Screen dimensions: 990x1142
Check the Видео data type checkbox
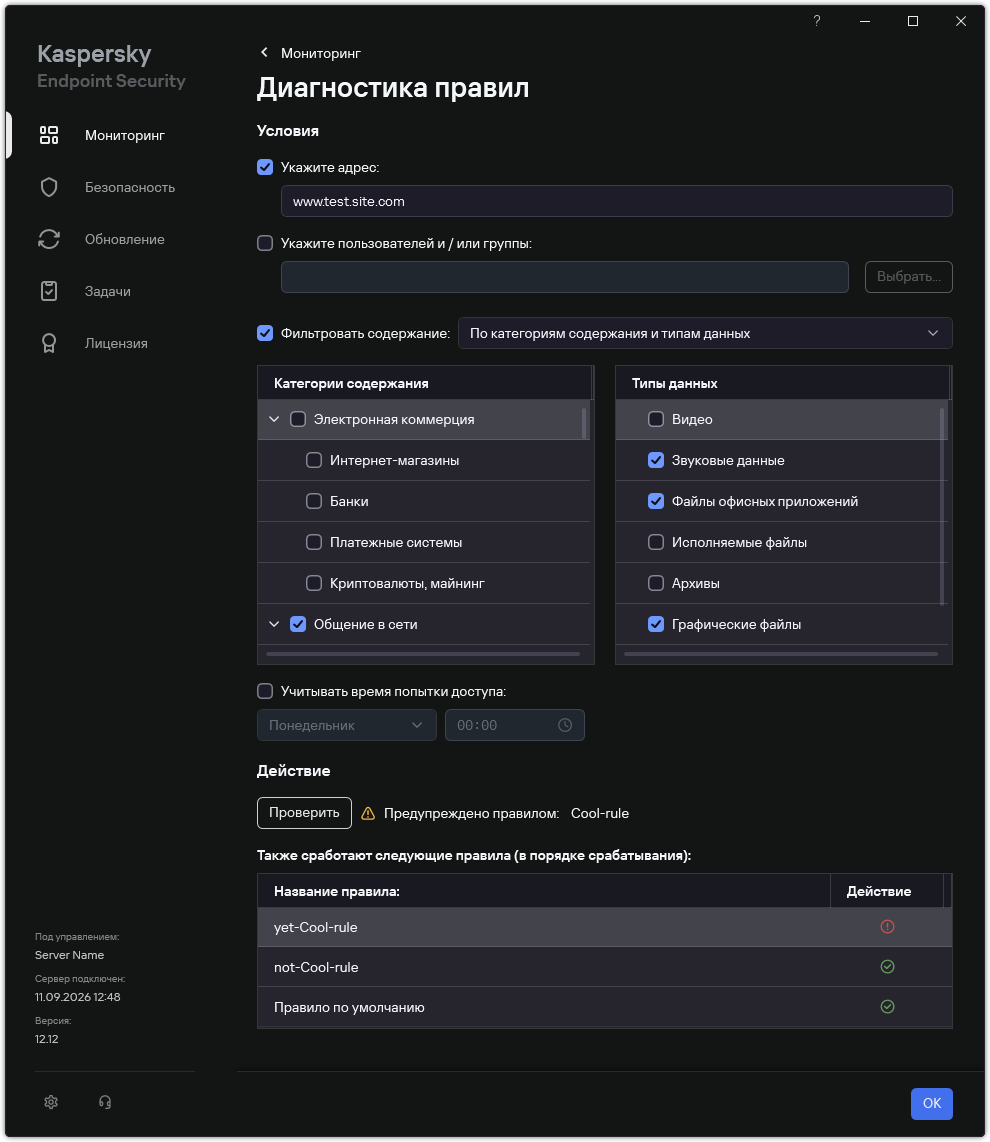[x=656, y=419]
